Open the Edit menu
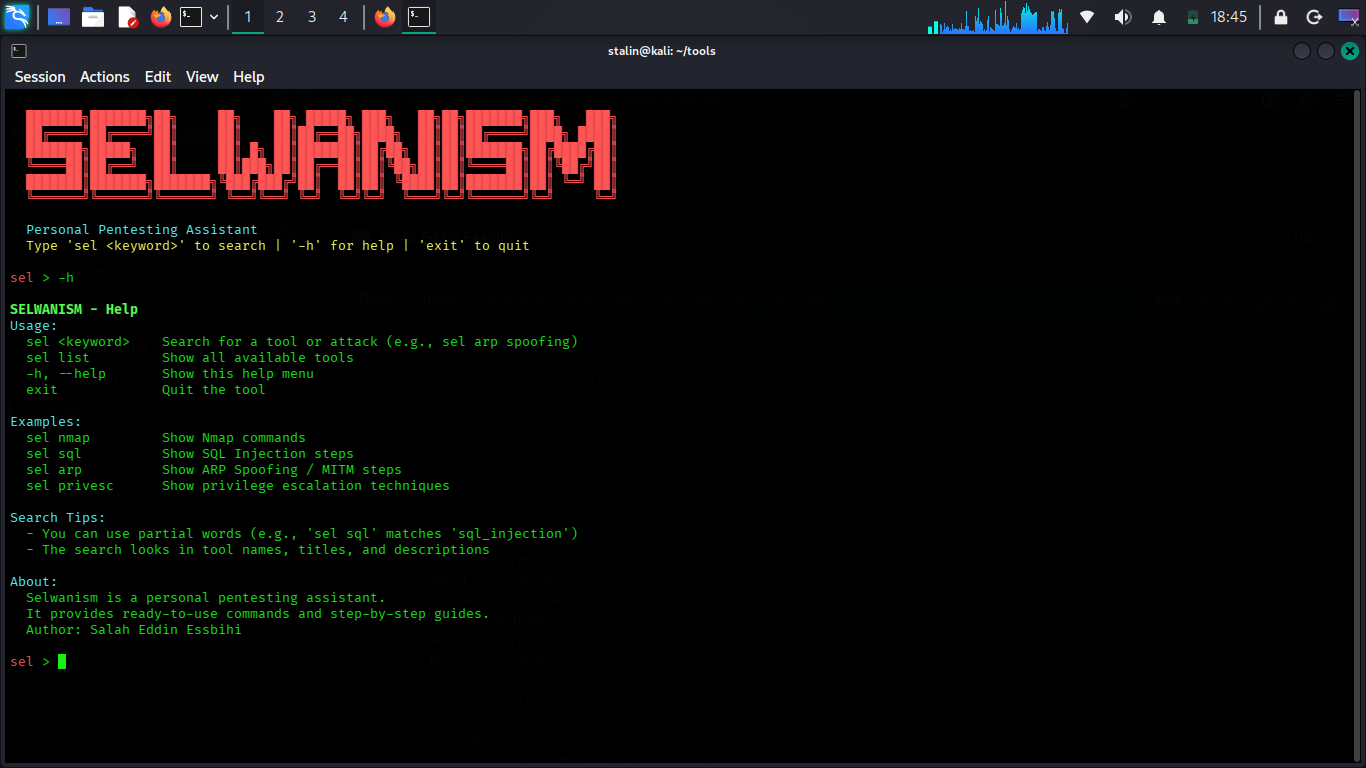 pos(158,77)
